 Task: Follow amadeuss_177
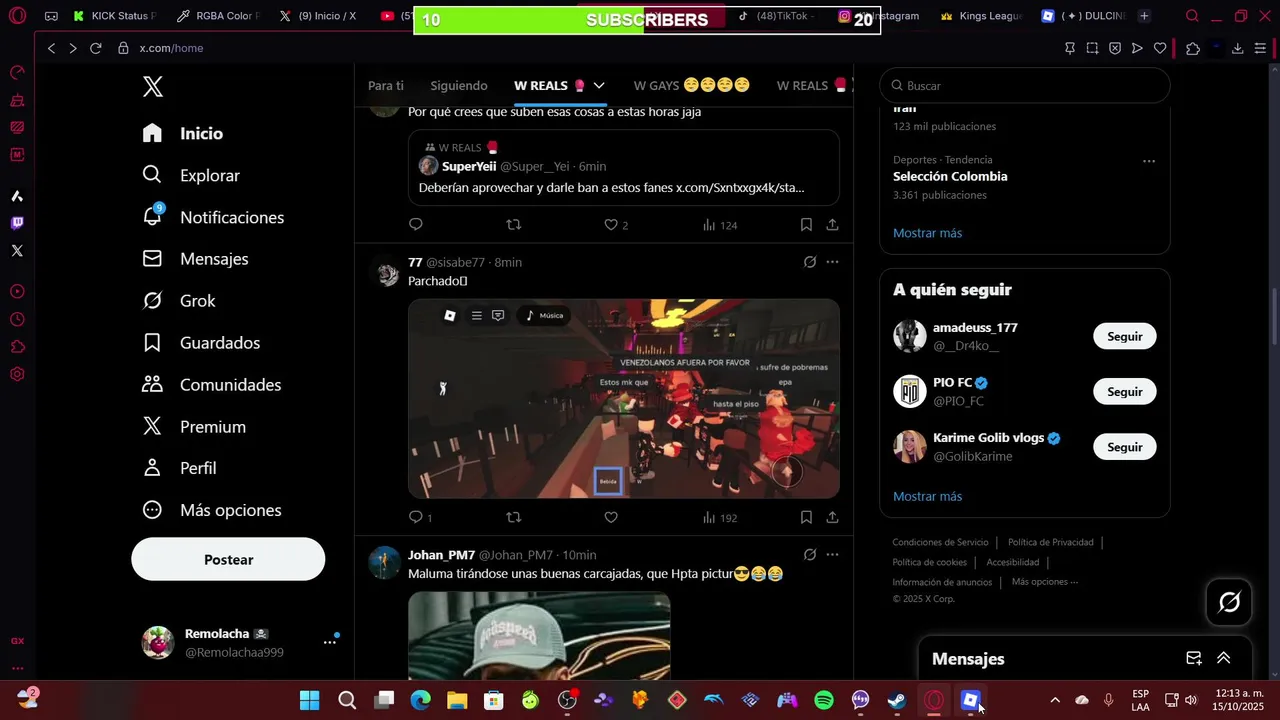pyautogui.click(x=1125, y=337)
